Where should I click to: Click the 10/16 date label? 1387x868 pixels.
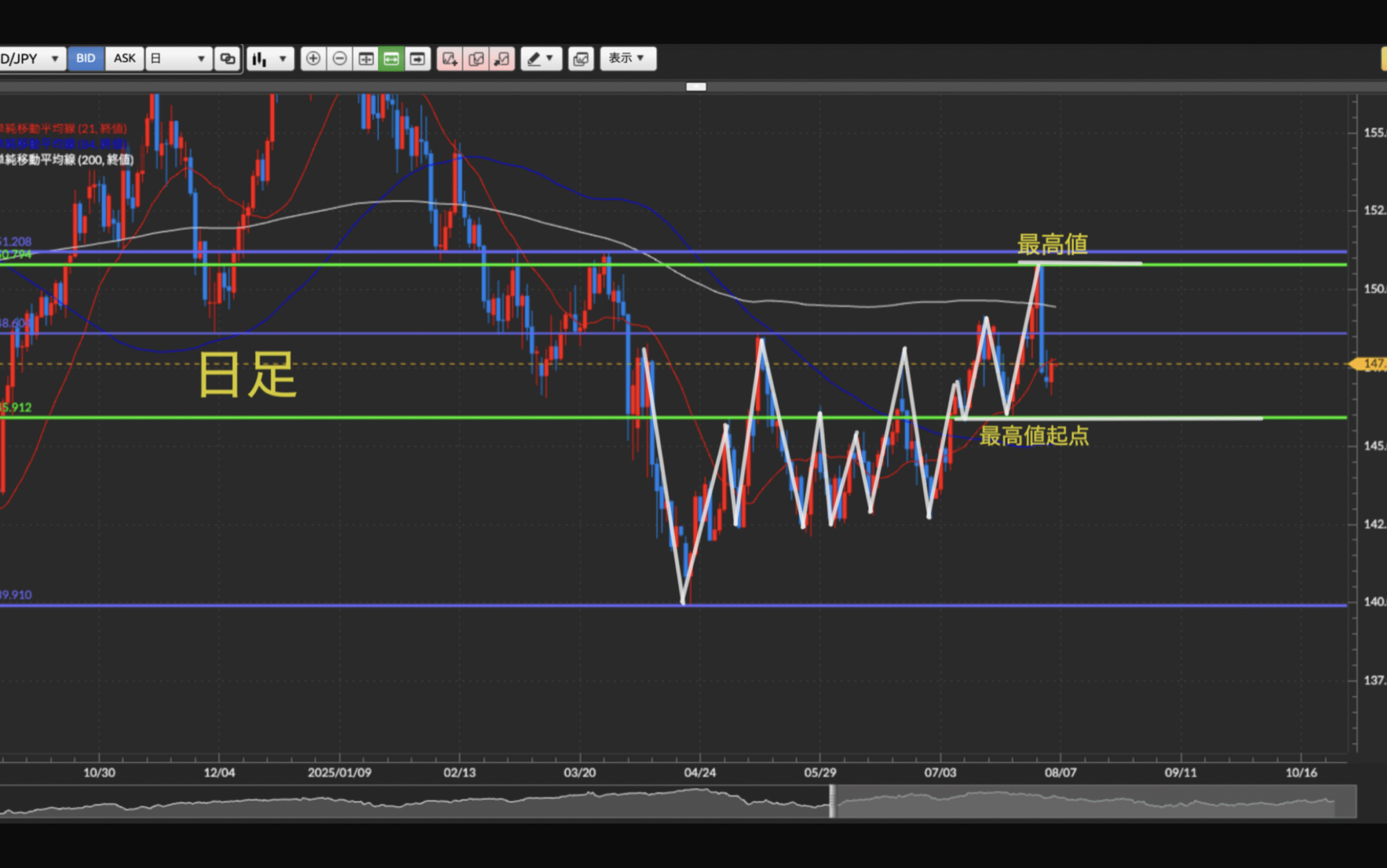tap(1301, 772)
